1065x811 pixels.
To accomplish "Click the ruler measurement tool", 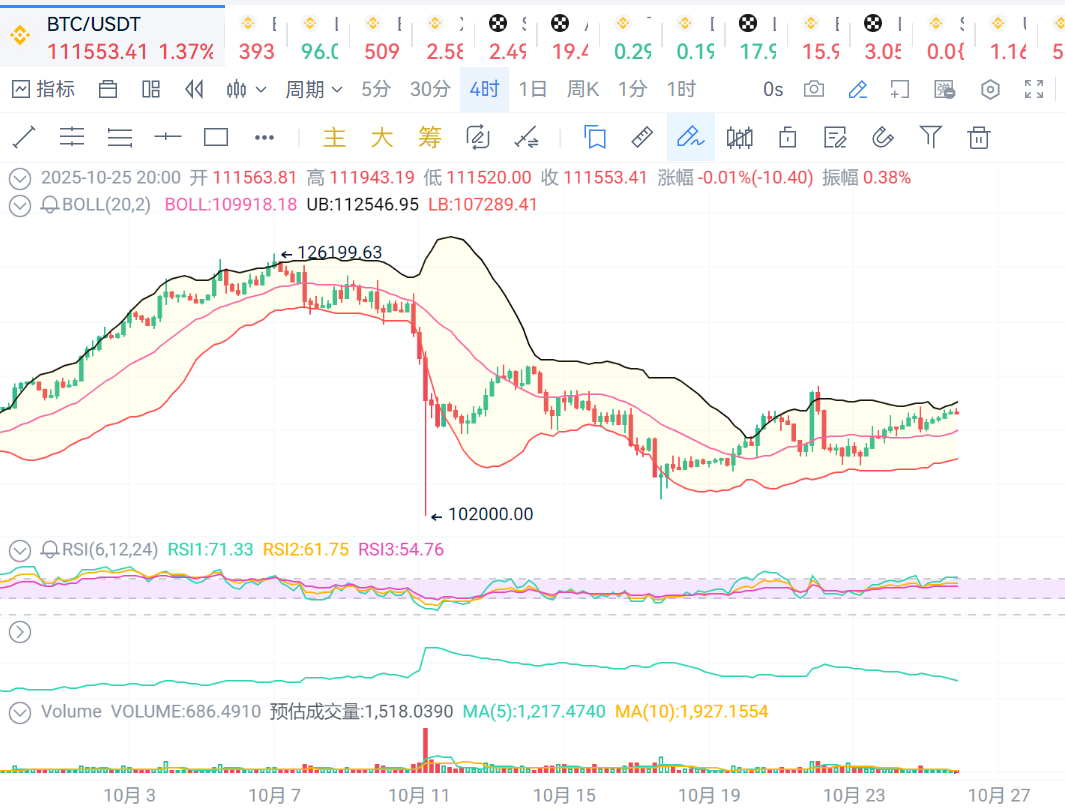I will (643, 137).
